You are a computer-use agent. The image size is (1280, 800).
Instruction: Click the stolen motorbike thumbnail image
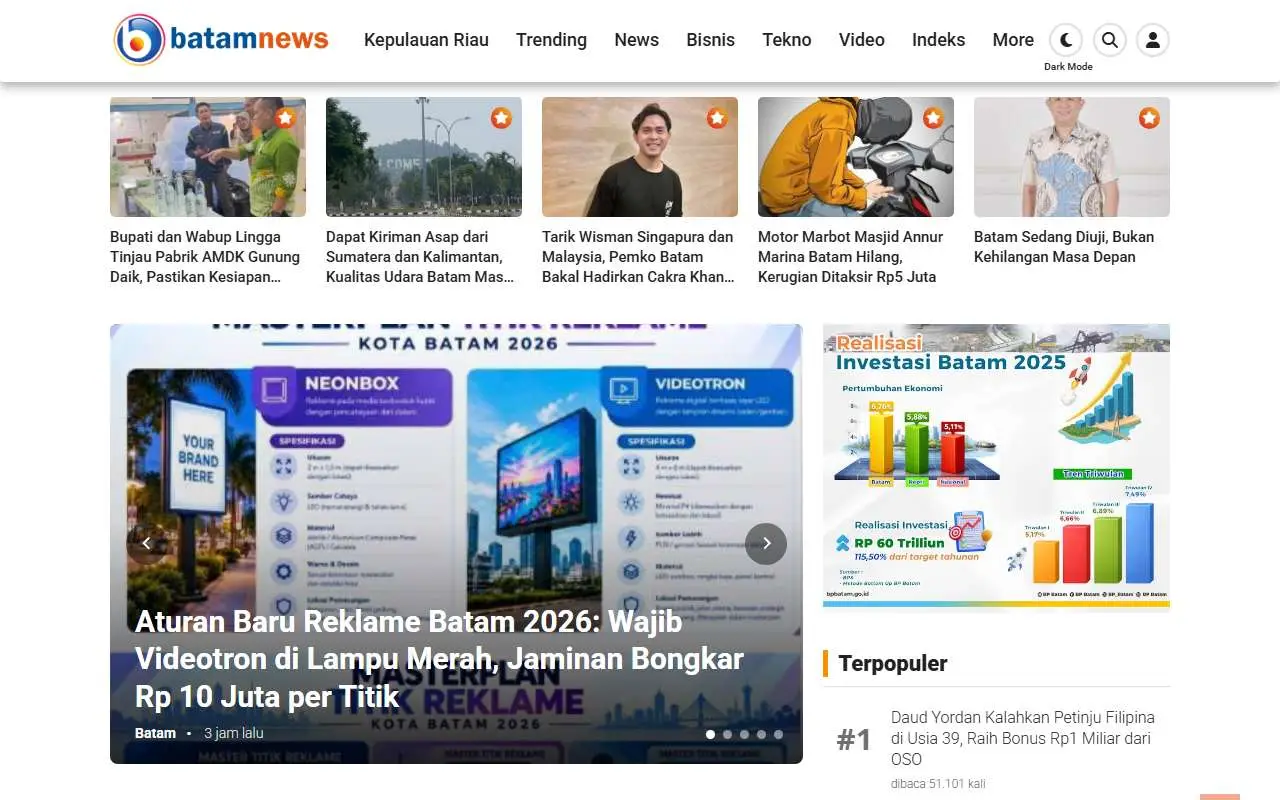click(856, 157)
